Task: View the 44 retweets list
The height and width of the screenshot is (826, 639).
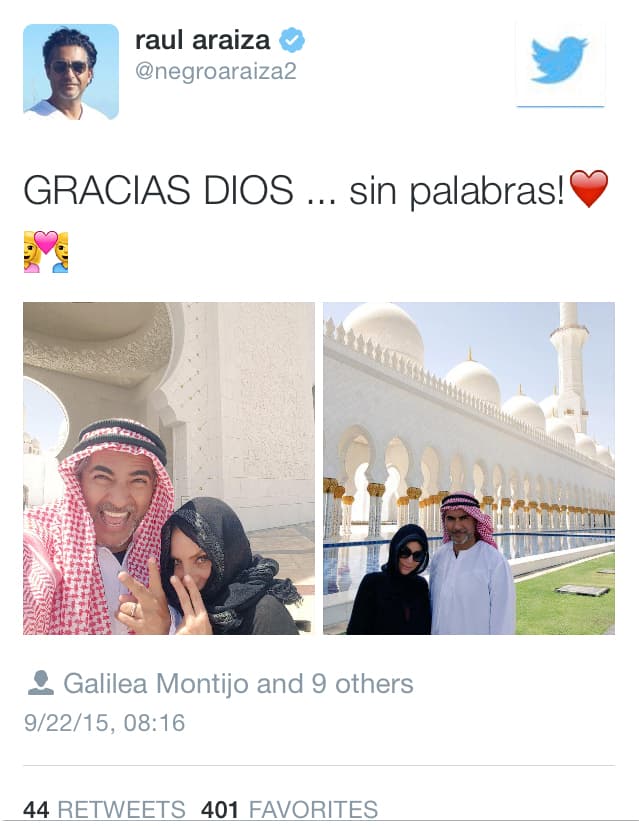Action: pyautogui.click(x=104, y=810)
